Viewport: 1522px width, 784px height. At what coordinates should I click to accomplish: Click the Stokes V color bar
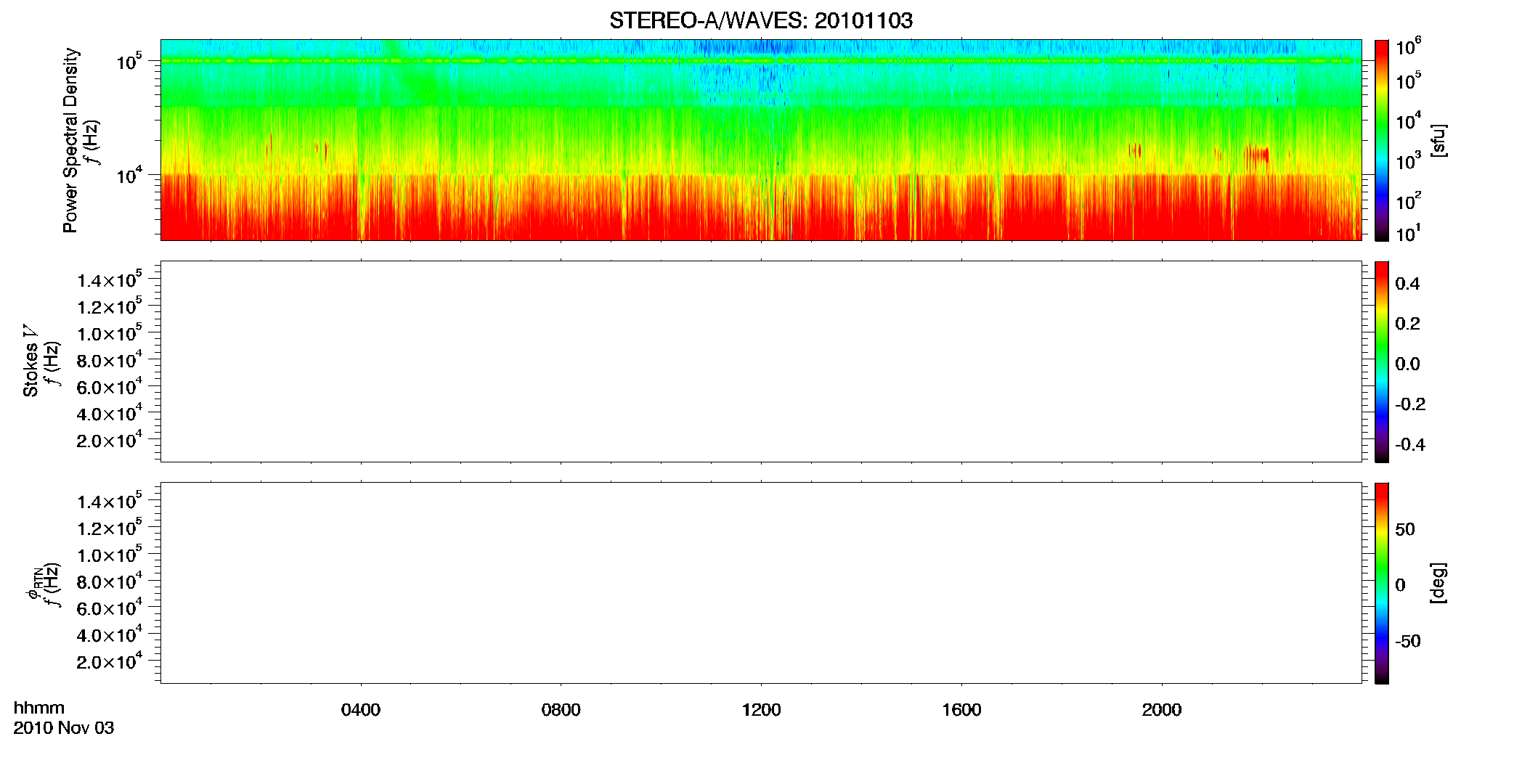click(1381, 362)
